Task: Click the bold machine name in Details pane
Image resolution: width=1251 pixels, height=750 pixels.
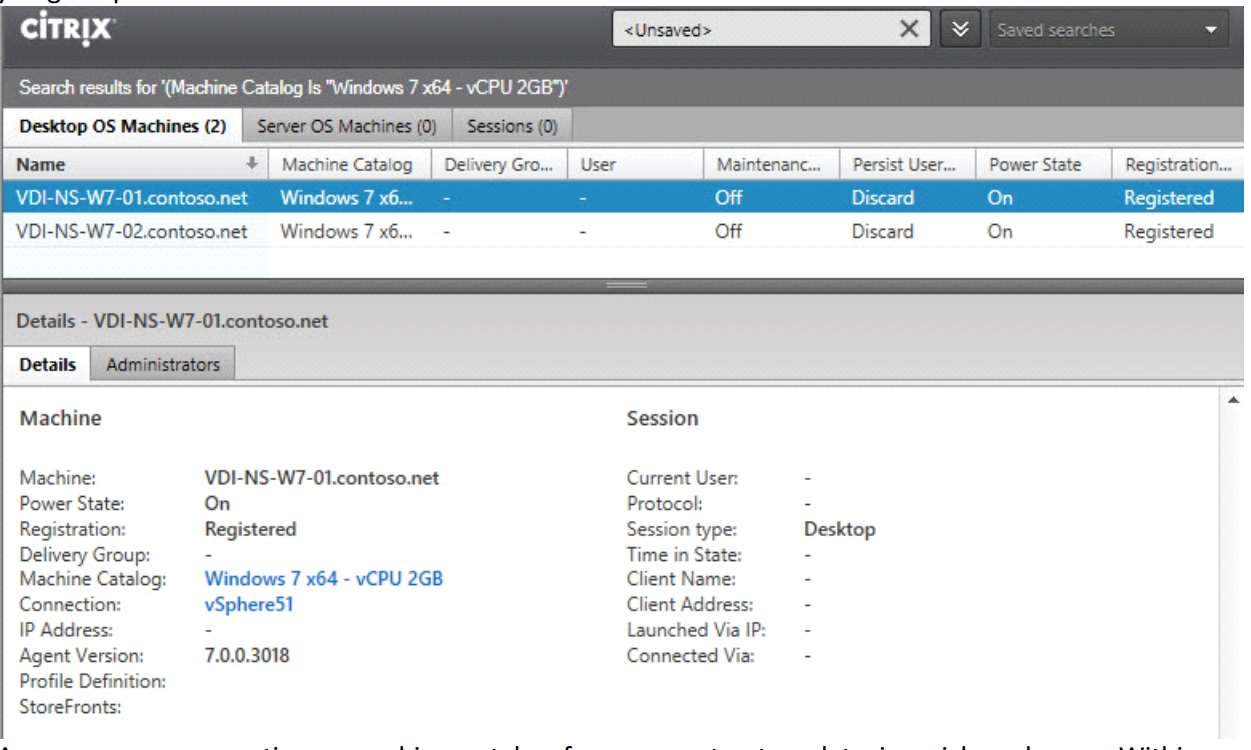Action: point(322,478)
